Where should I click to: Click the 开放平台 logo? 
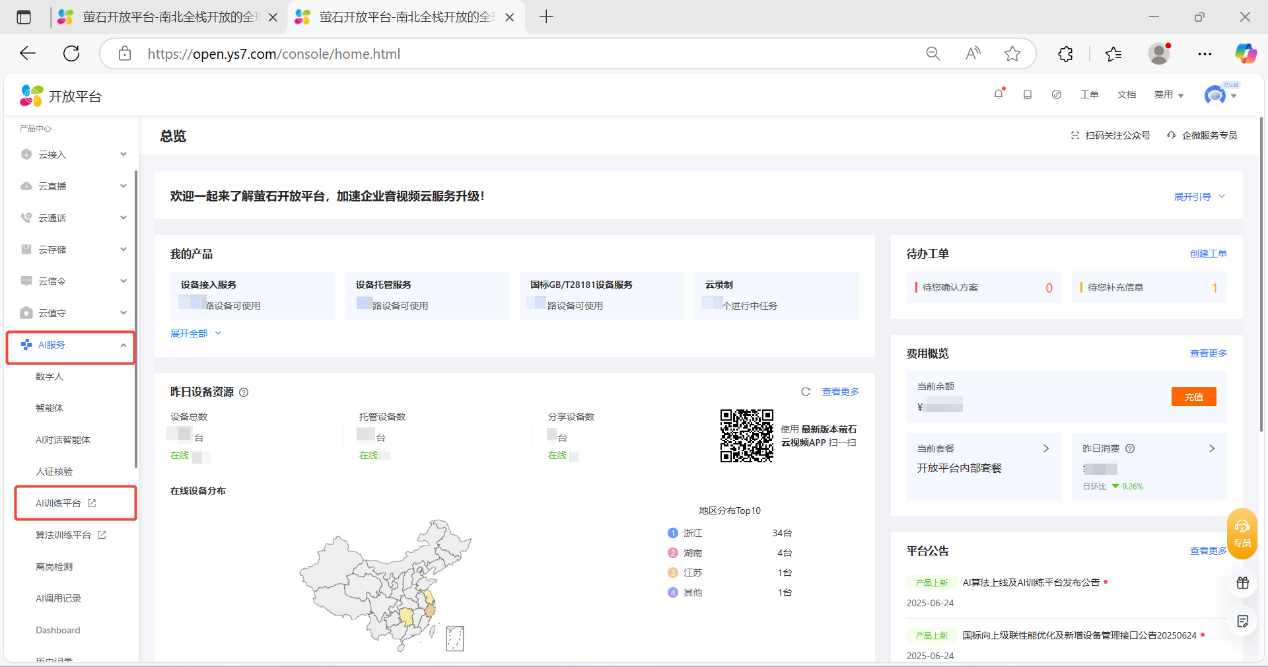coord(61,96)
